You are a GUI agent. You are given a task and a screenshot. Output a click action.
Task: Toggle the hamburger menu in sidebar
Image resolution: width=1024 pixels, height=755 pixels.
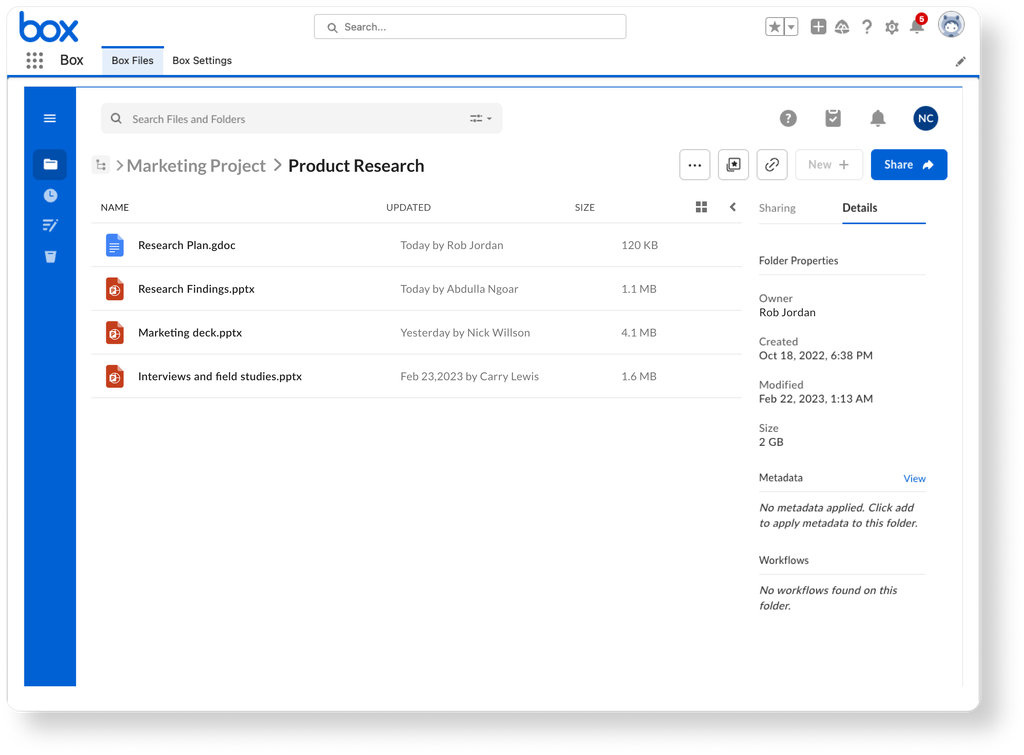point(50,118)
